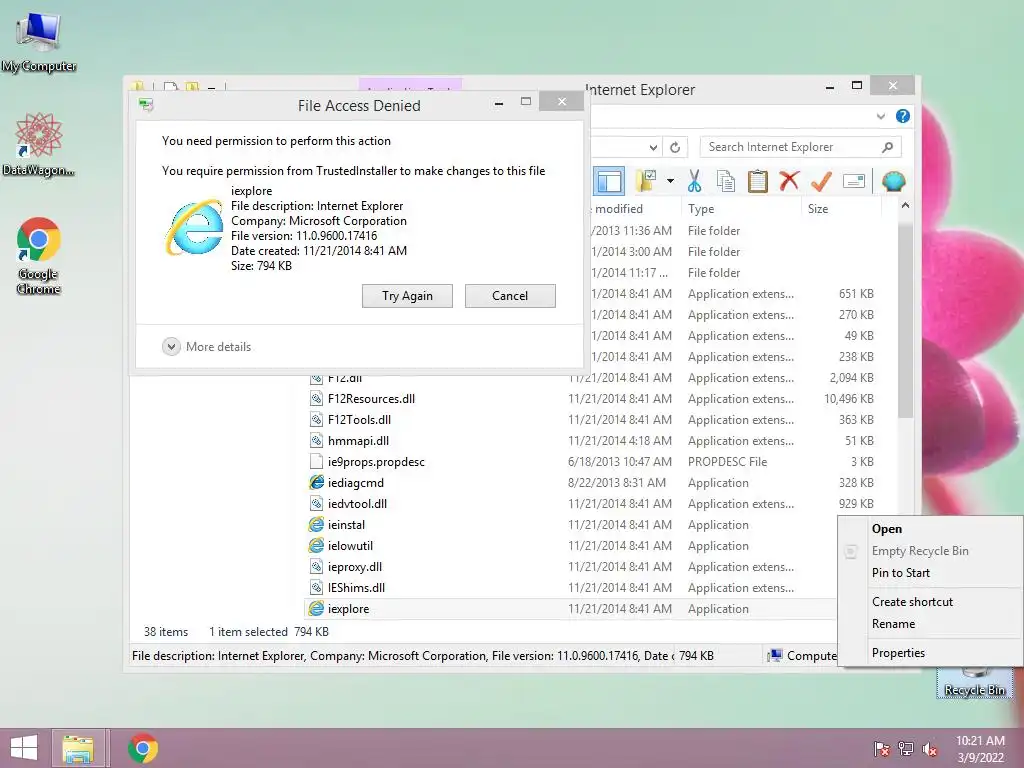Select the hmmapi.dll file
This screenshot has height=768, width=1024.
coord(358,441)
